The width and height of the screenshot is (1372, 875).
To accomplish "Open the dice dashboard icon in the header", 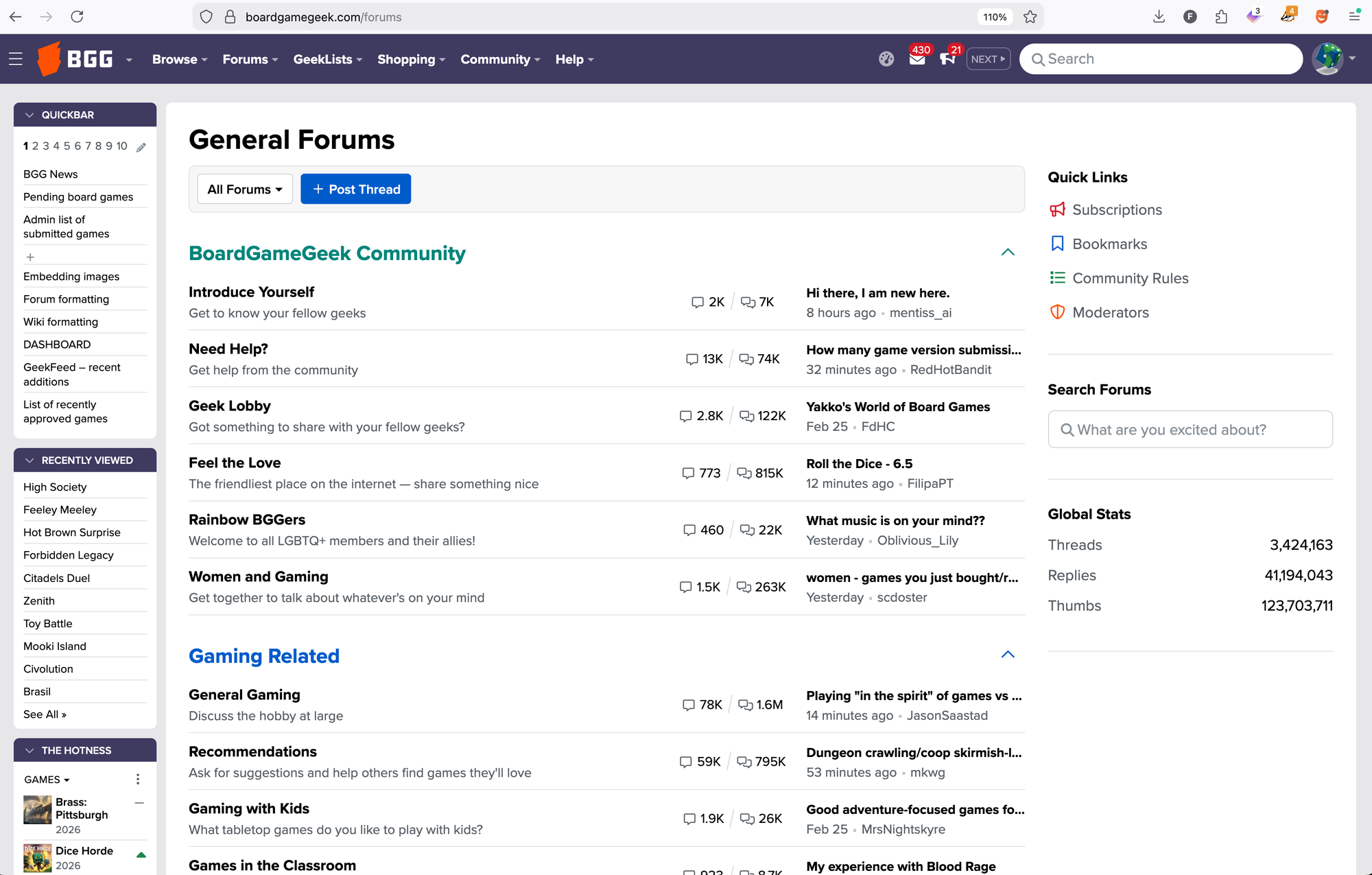I will point(886,59).
